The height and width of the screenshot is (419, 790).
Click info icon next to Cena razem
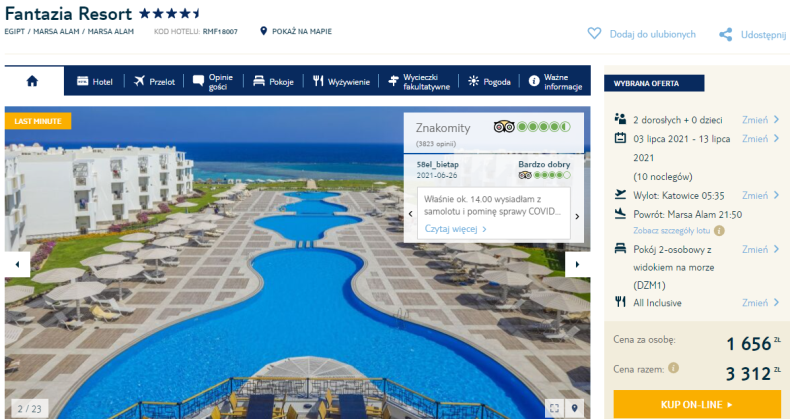[673, 368]
